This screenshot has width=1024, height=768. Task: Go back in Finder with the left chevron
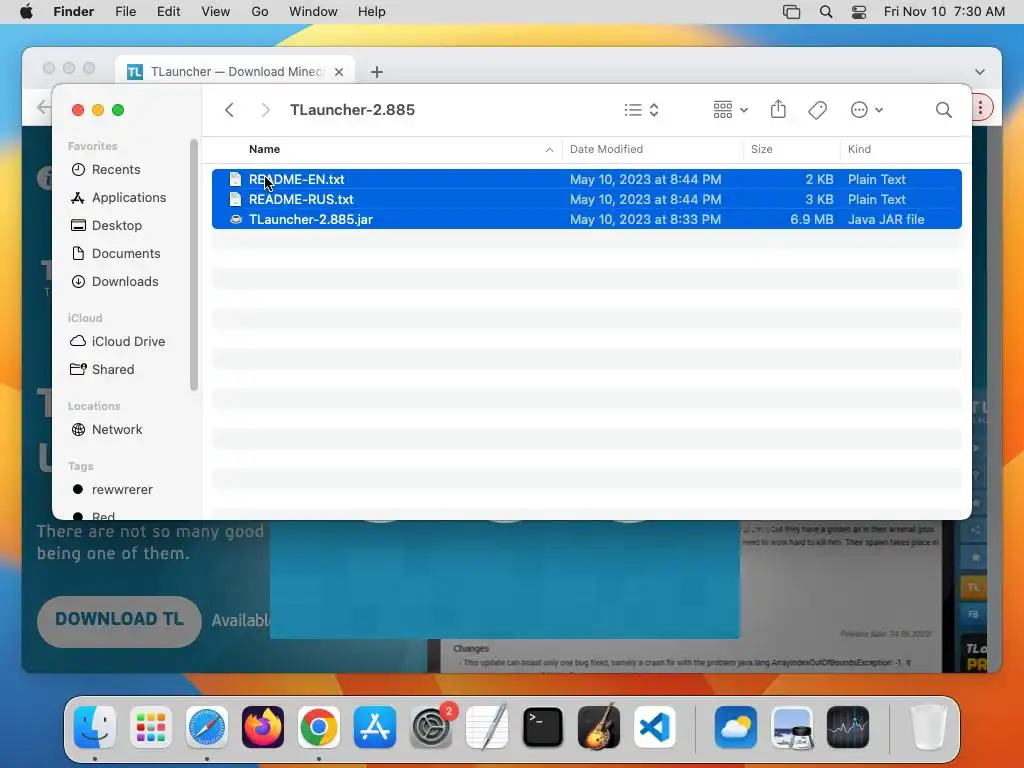[229, 110]
